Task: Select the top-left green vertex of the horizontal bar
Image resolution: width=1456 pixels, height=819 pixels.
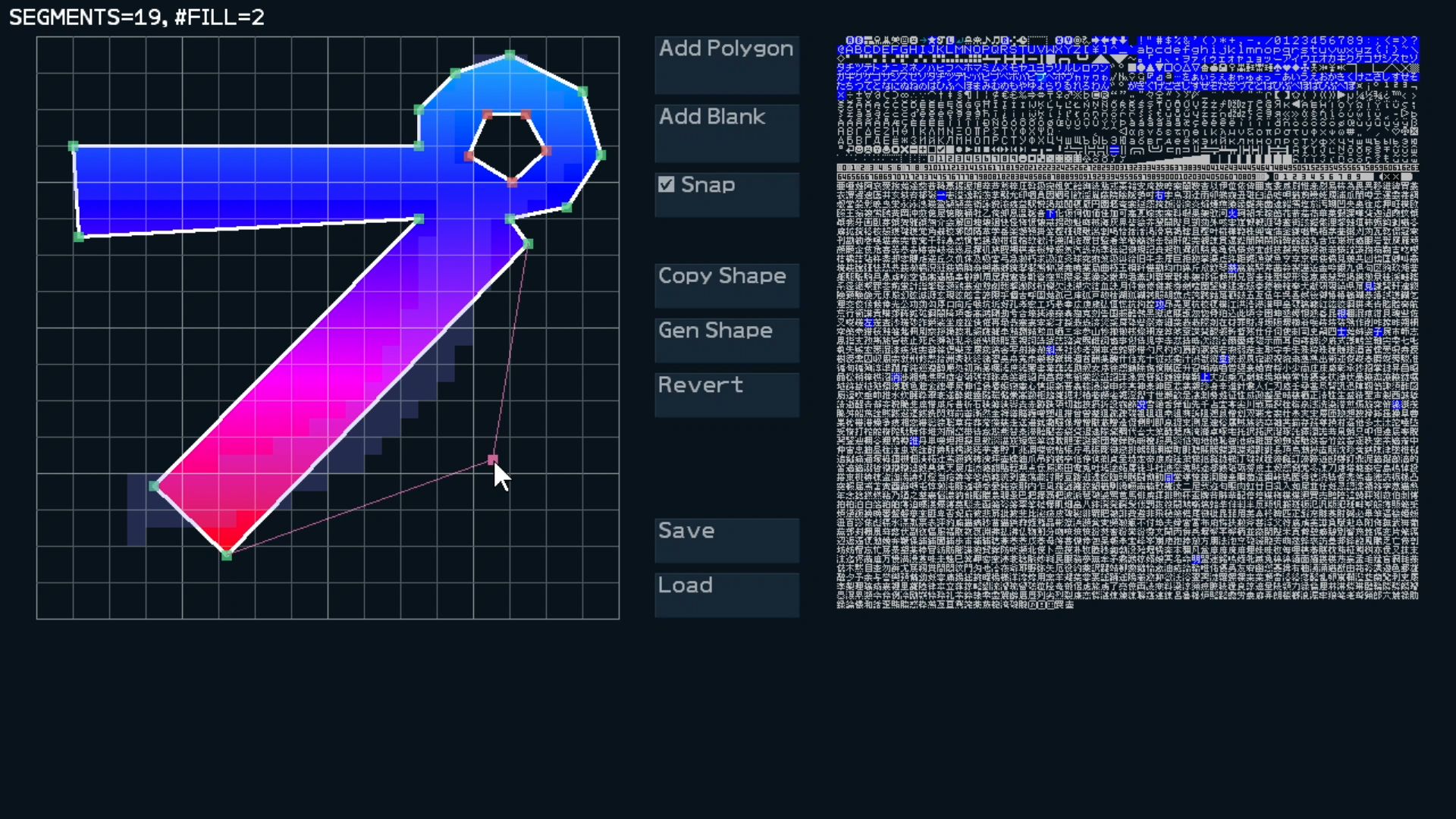Action: click(x=73, y=146)
